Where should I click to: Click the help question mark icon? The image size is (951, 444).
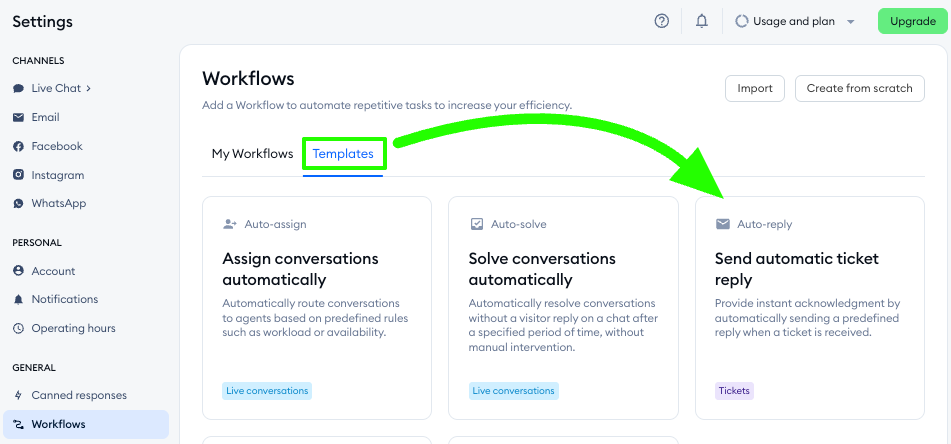pos(661,21)
